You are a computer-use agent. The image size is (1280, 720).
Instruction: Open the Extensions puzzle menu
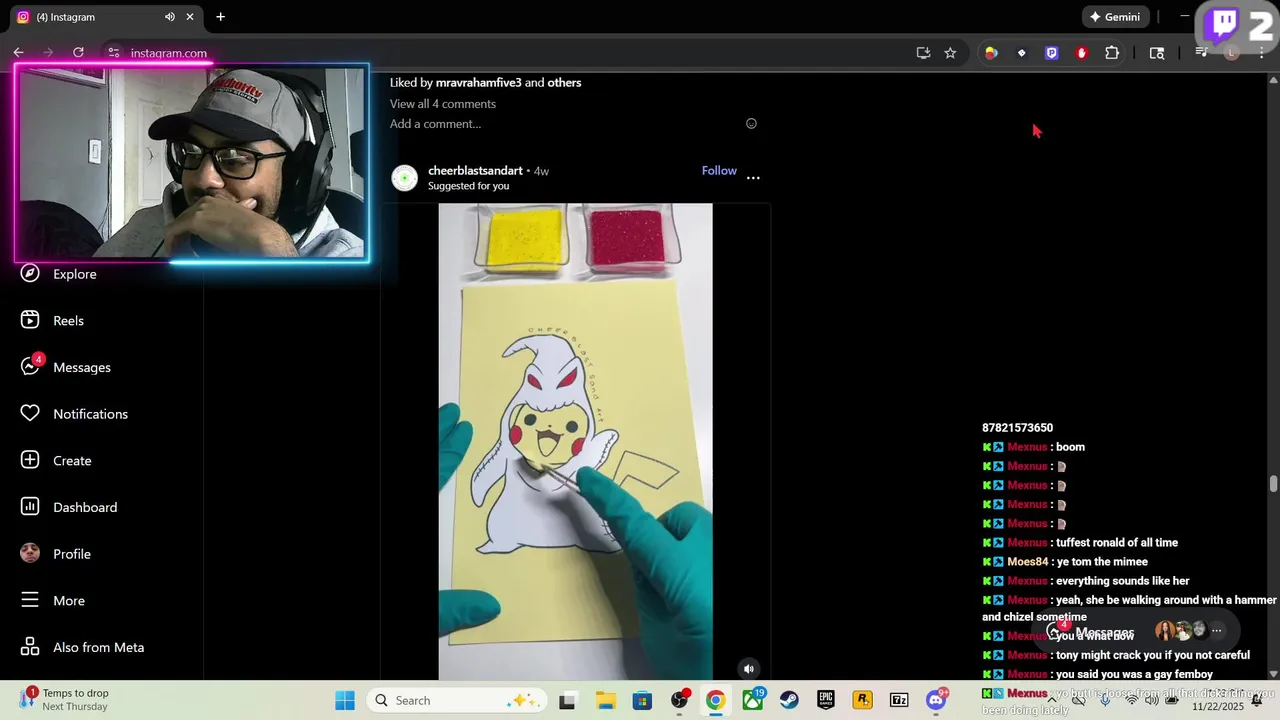tap(1112, 53)
